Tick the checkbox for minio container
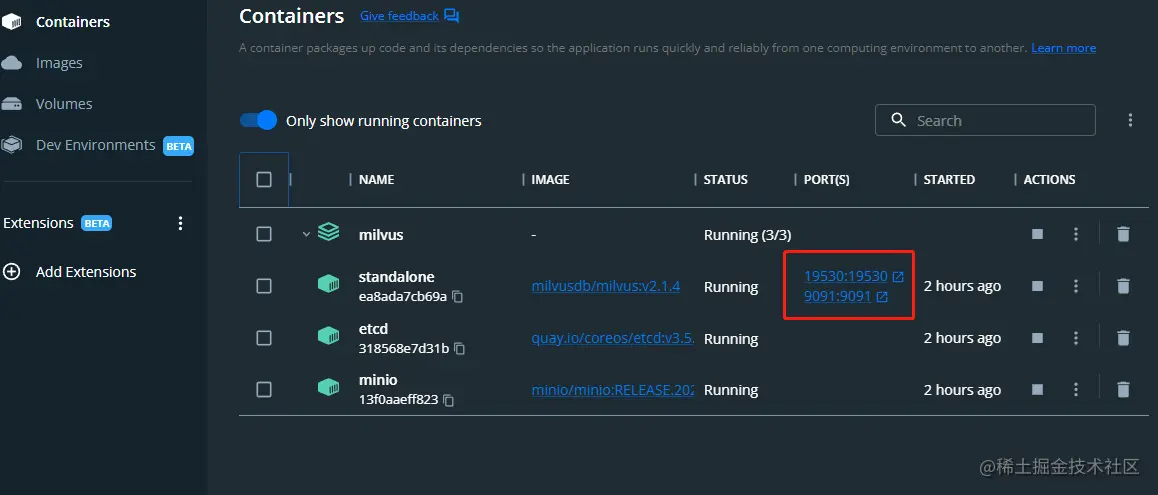This screenshot has width=1158, height=495. click(x=264, y=390)
